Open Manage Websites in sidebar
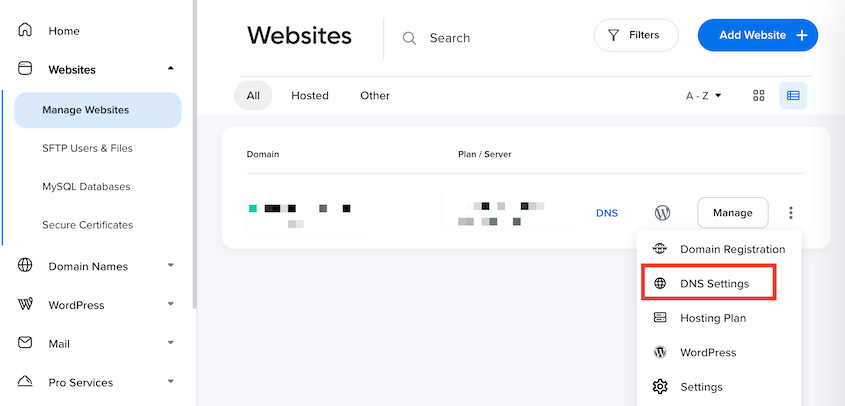 (98, 110)
